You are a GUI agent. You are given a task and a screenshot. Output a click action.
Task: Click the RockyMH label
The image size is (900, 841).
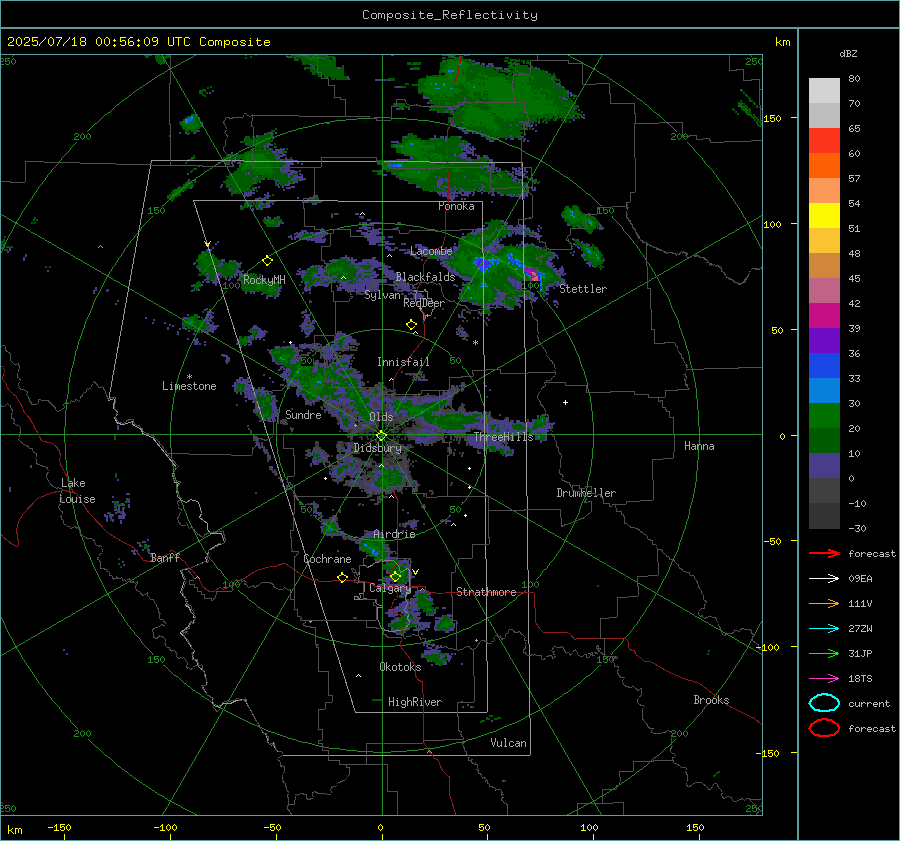point(264,280)
